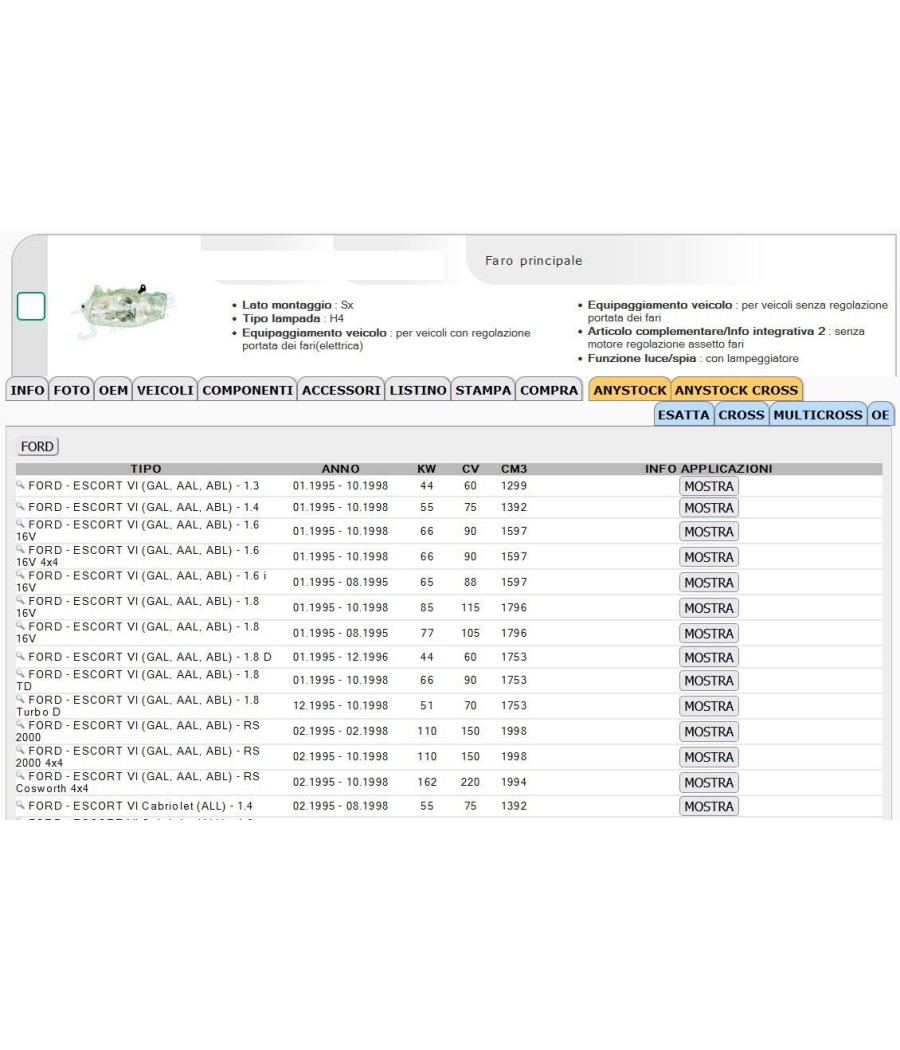Click MOSTRA for Escort 1.6 i 16V
The height and width of the screenshot is (1050, 900).
click(x=708, y=583)
